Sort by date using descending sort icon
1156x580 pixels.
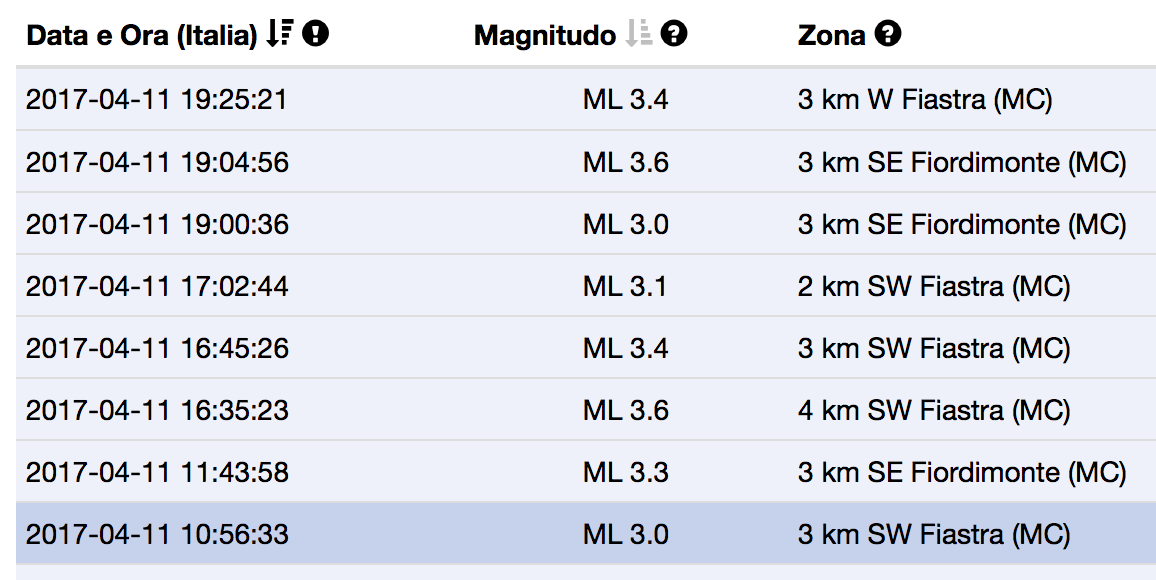point(279,34)
